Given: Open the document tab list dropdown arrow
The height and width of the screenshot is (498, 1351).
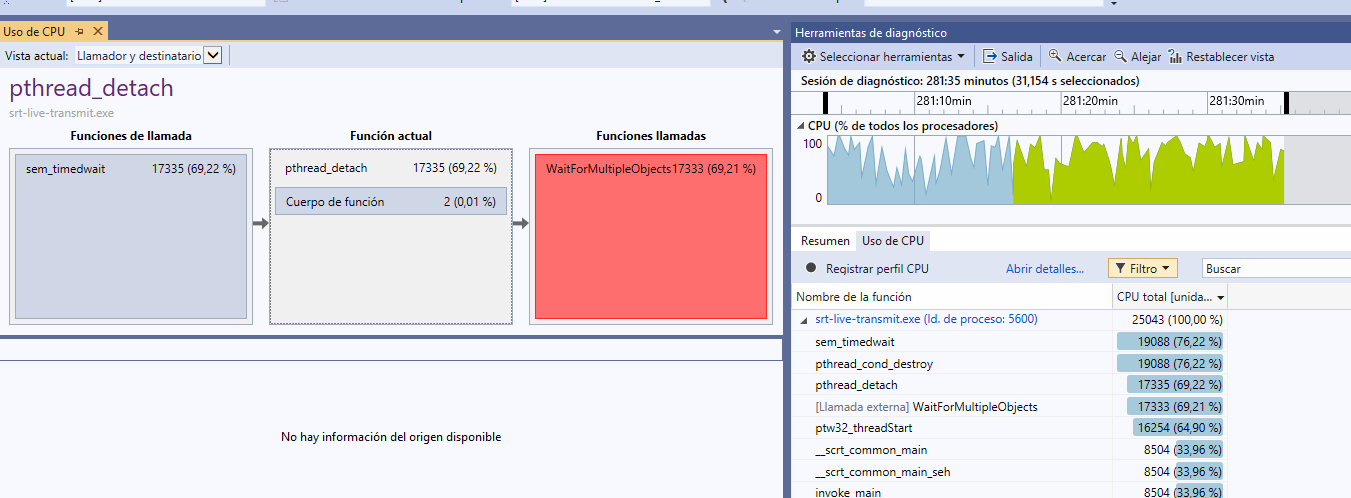Looking at the screenshot, I should pos(777,33).
